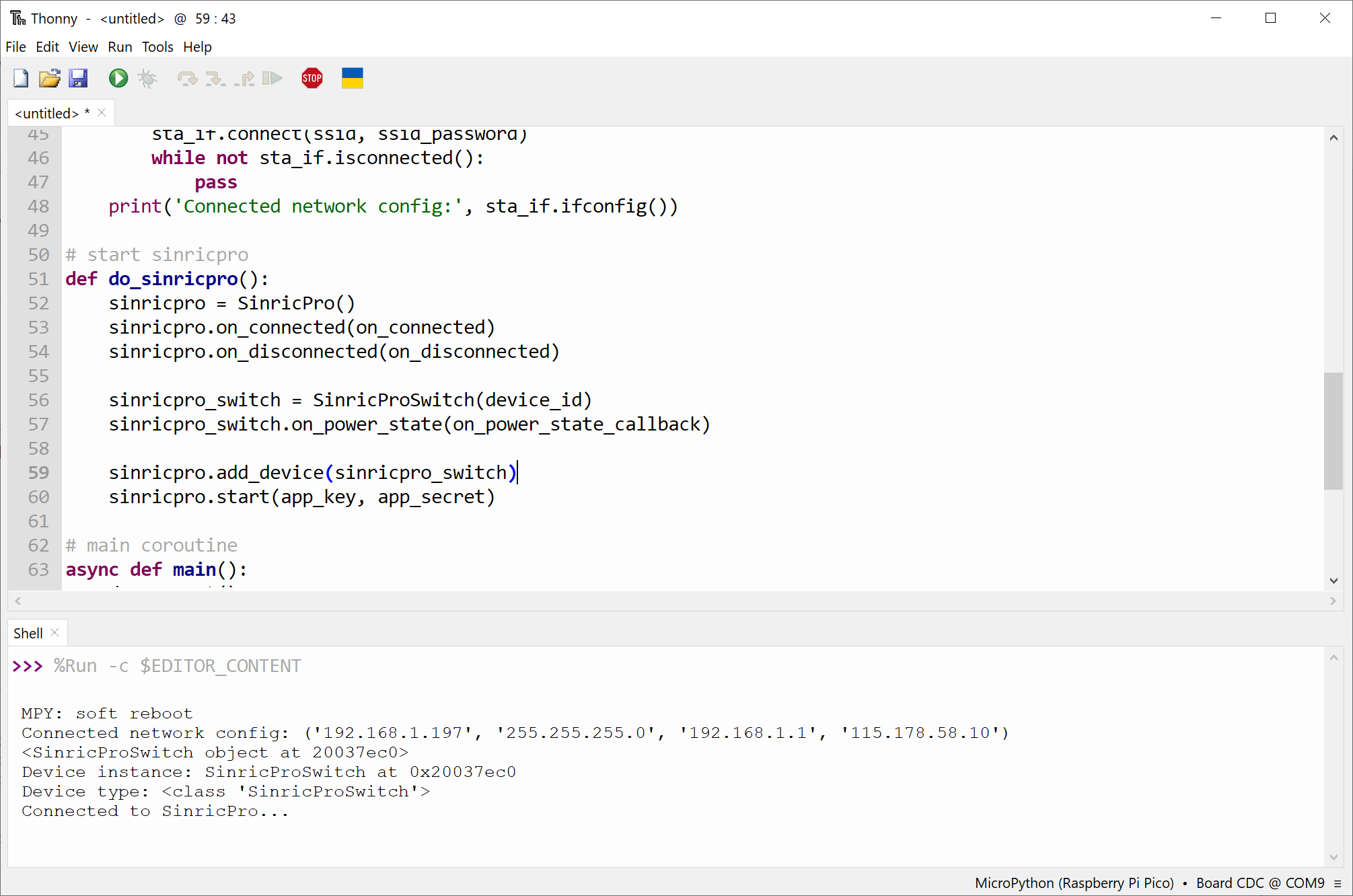Open a file via the toolbar
The width and height of the screenshot is (1353, 896).
click(50, 78)
